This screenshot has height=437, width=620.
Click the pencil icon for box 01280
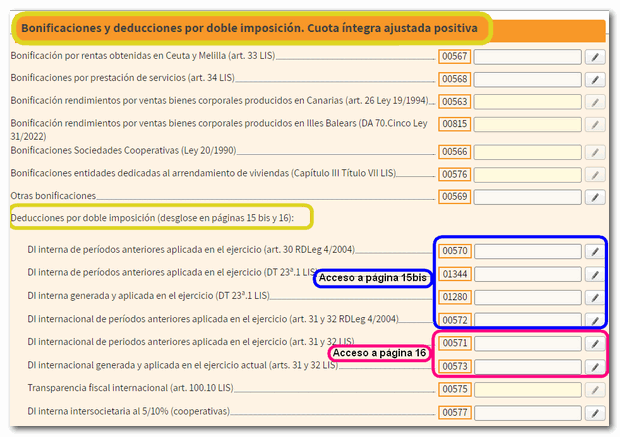coord(594,296)
